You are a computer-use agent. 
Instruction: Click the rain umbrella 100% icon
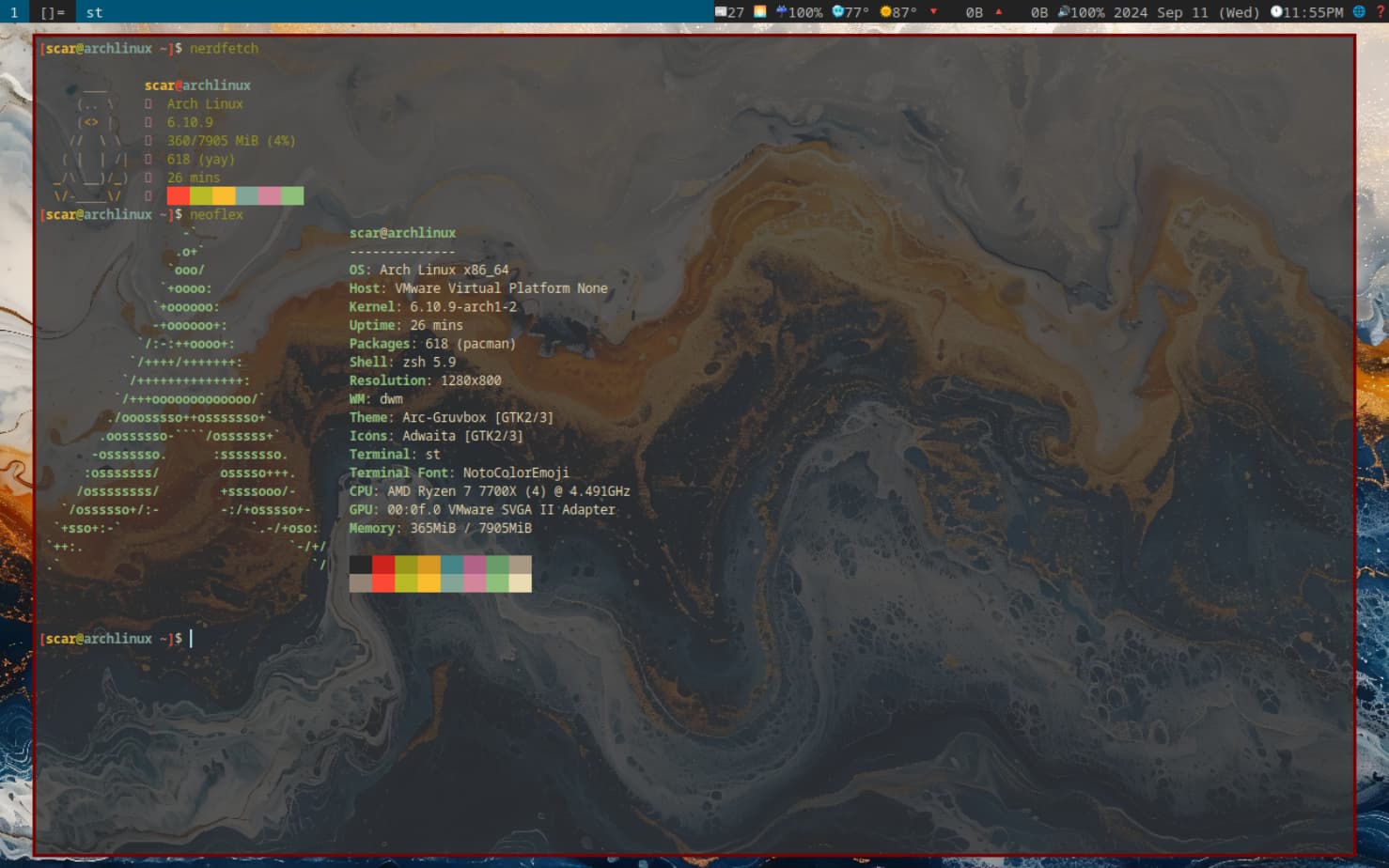coord(781,12)
